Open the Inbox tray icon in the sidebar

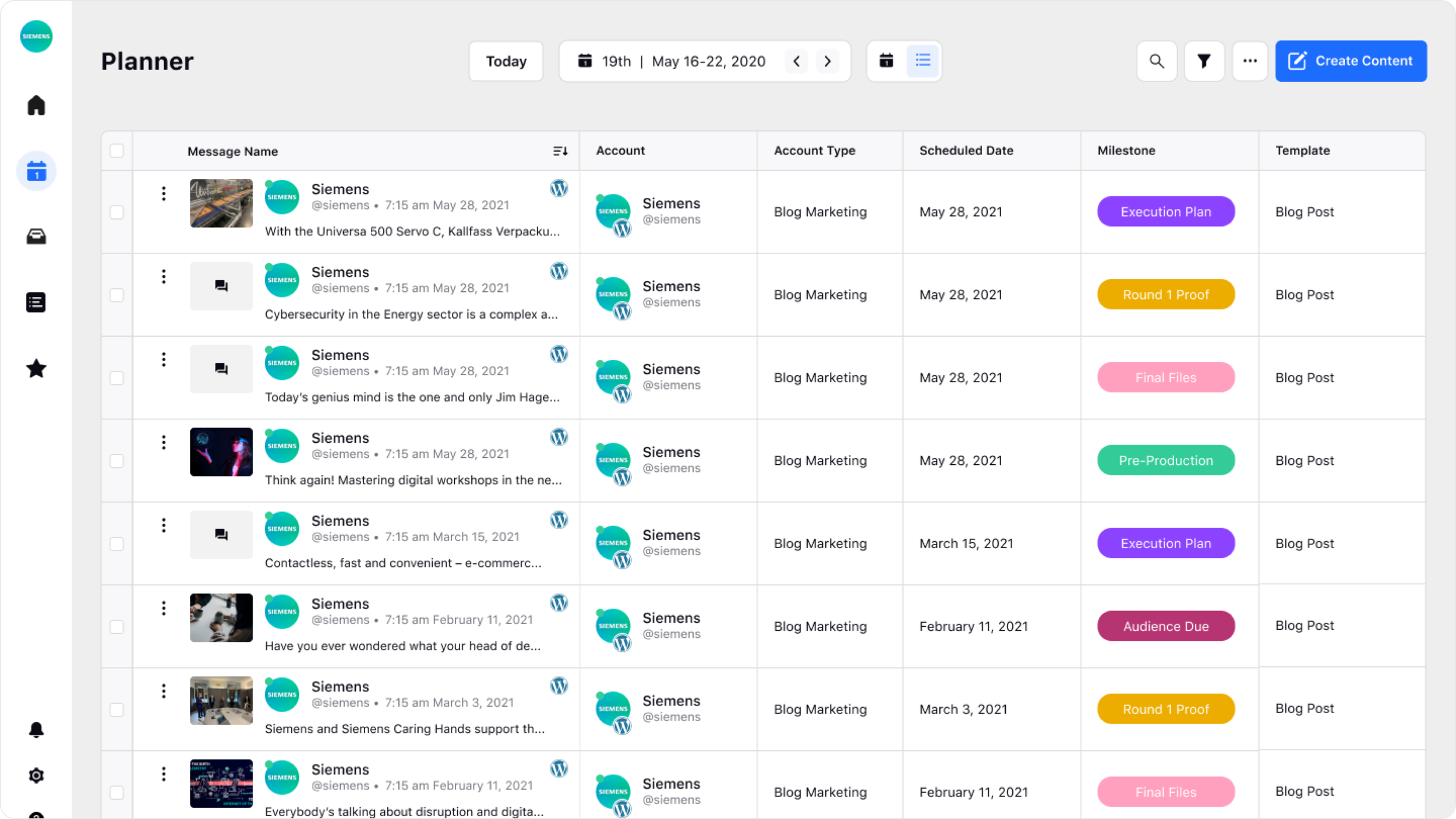coord(36,236)
